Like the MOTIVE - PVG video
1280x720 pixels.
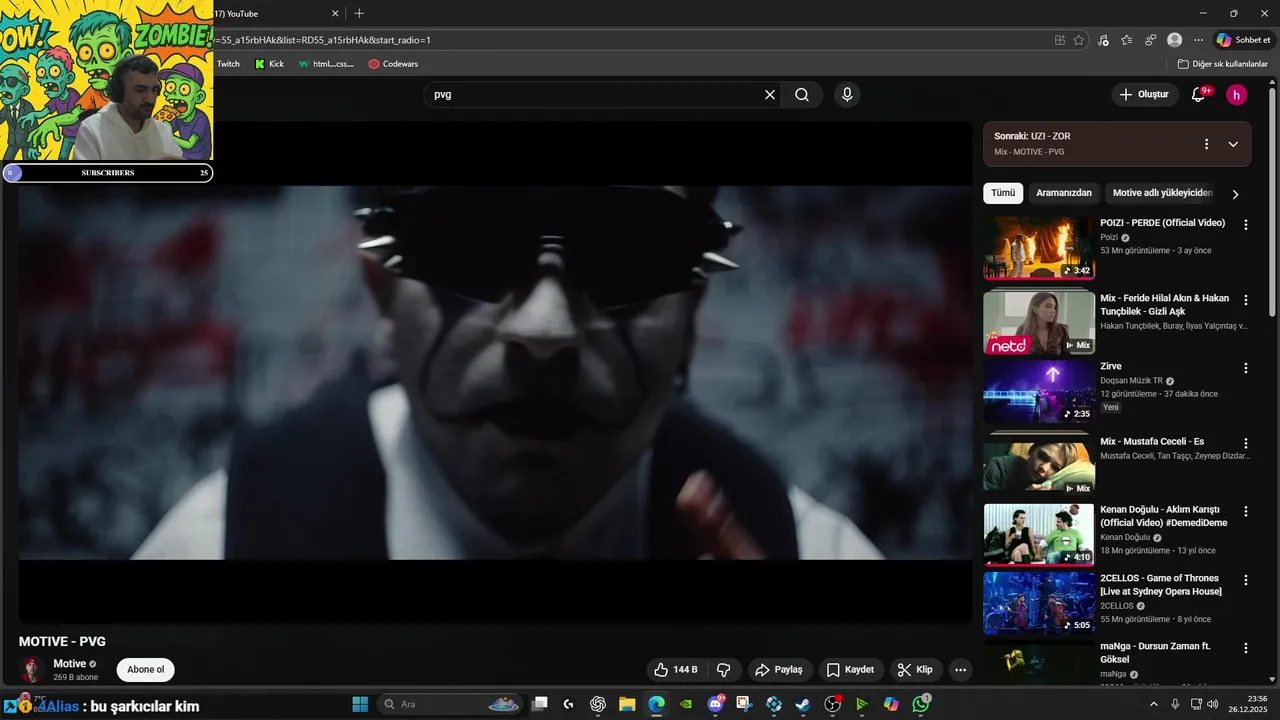pyautogui.click(x=676, y=670)
